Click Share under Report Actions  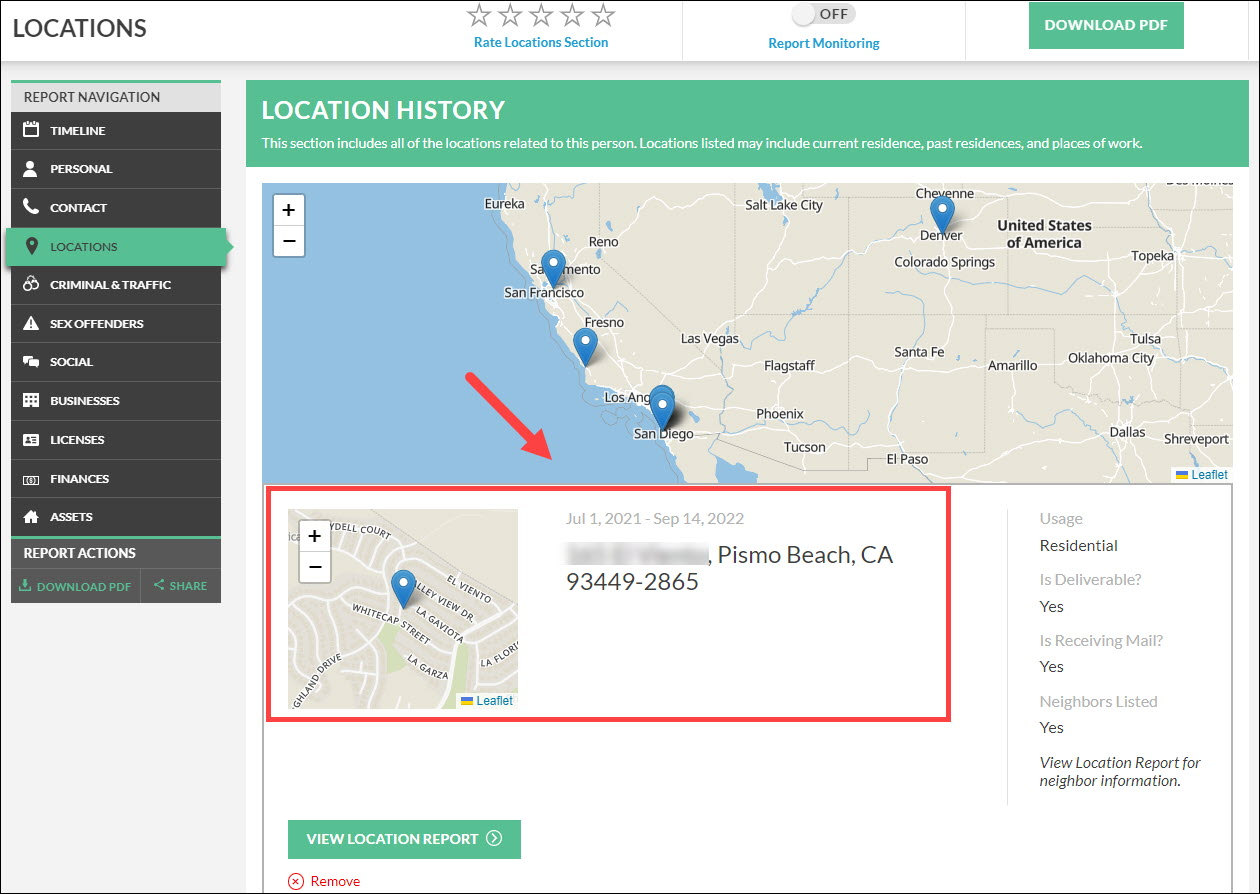pos(181,586)
